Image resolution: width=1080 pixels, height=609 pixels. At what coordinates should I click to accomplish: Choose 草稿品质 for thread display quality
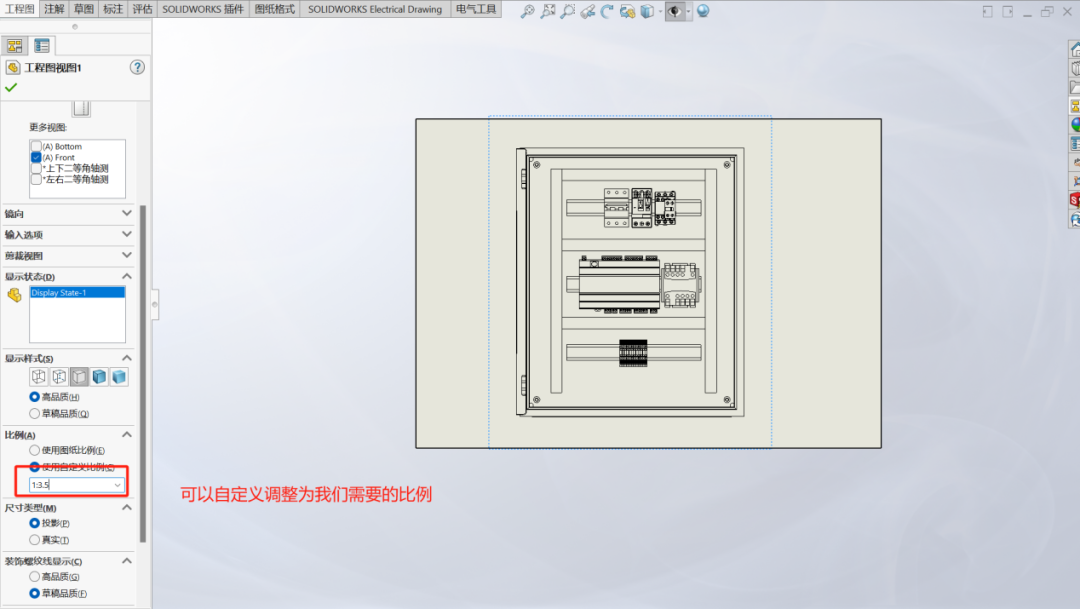[x=35, y=591]
